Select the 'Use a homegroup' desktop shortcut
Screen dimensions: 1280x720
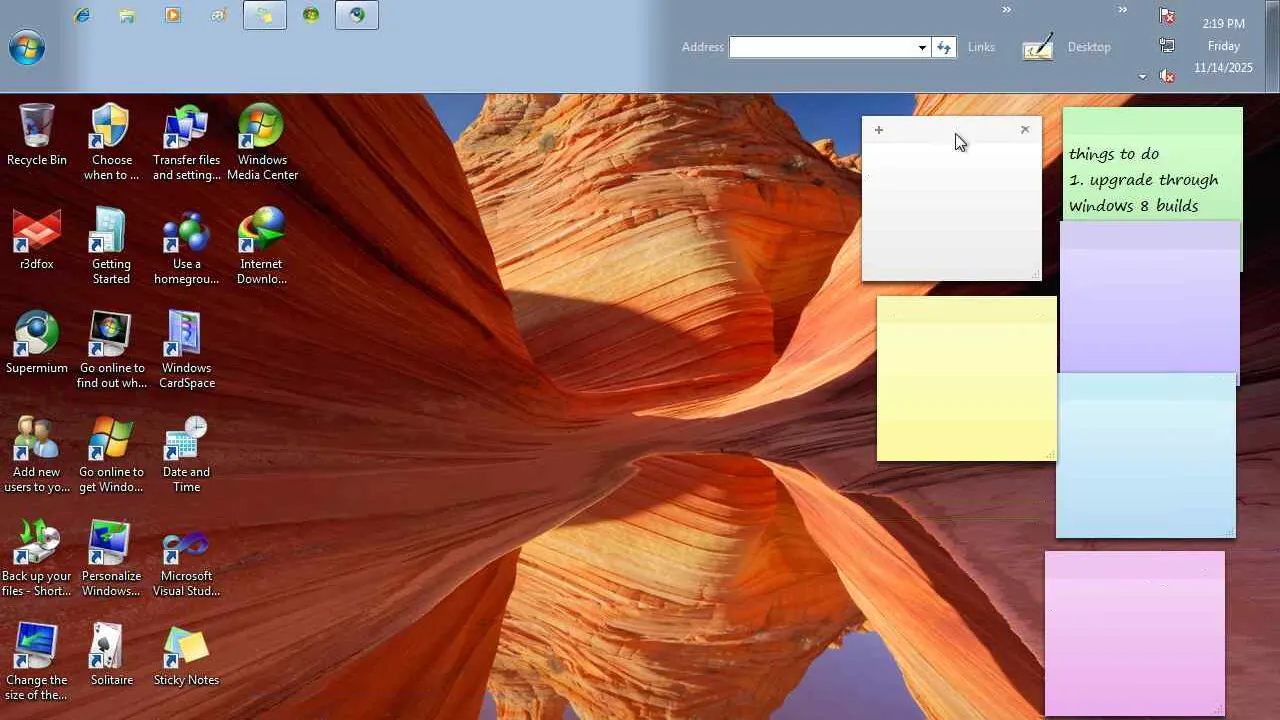click(x=186, y=247)
